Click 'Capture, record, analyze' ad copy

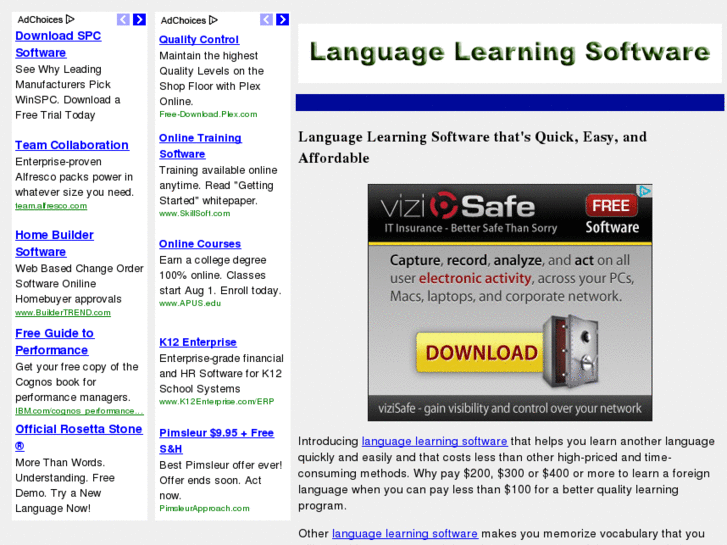point(511,278)
